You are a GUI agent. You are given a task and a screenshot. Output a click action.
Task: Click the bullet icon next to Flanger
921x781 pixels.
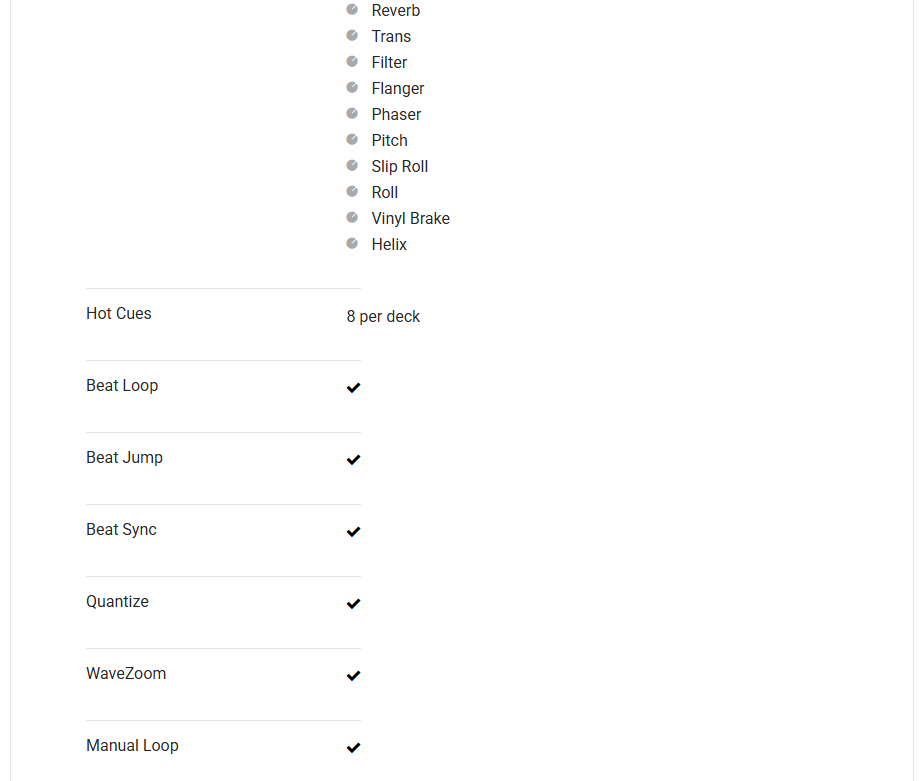click(x=352, y=87)
